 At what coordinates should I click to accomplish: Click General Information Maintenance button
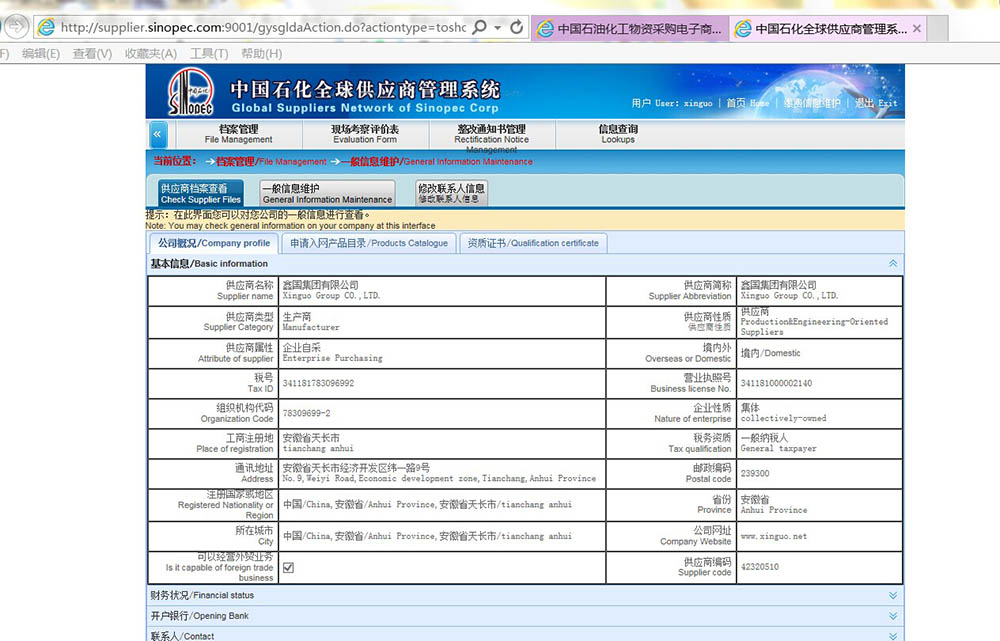pos(327,193)
